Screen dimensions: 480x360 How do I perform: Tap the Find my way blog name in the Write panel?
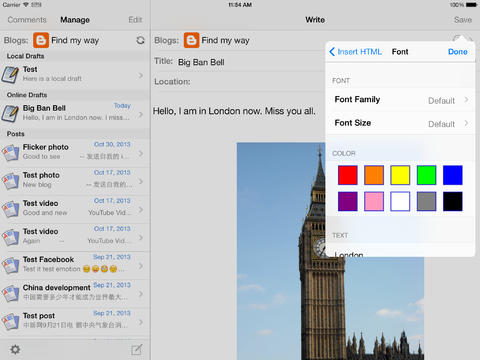225,40
